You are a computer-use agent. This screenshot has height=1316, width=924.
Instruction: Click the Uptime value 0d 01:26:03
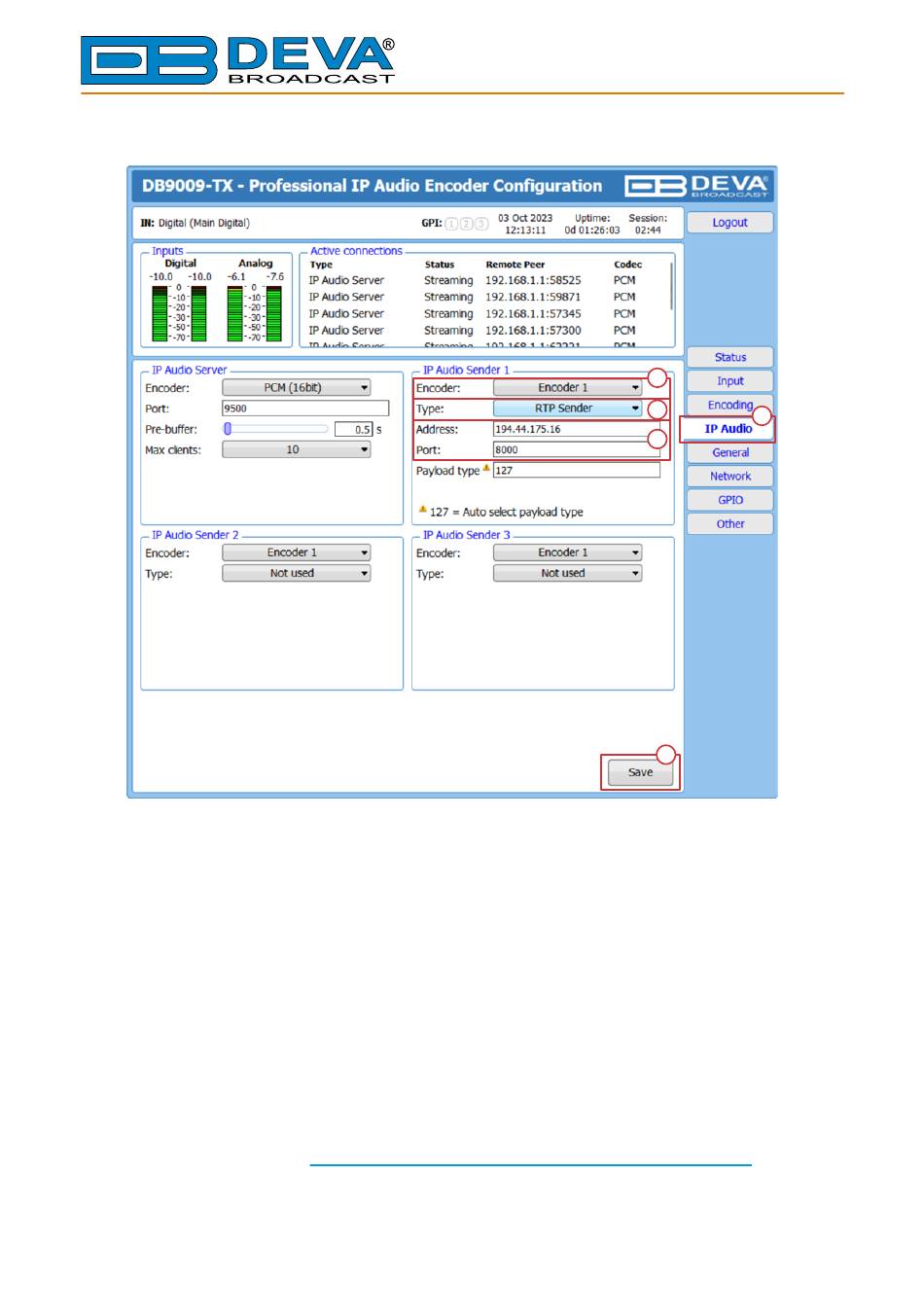(x=592, y=231)
